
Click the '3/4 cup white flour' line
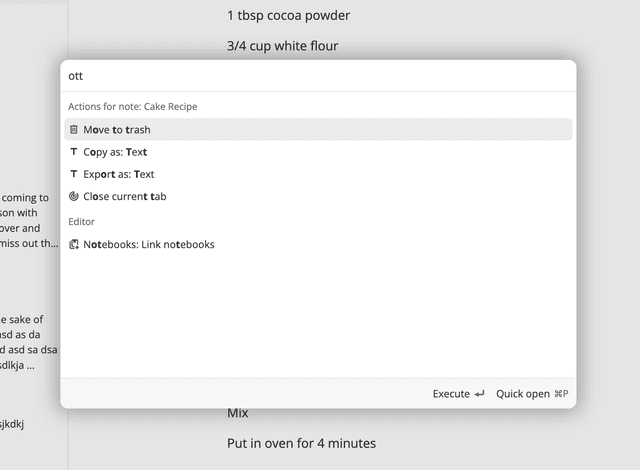(283, 46)
